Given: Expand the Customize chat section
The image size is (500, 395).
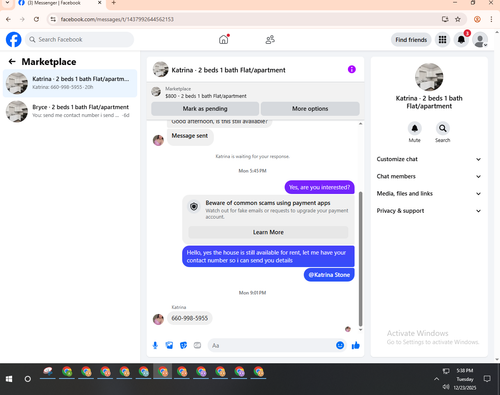Looking at the screenshot, I should [429, 159].
